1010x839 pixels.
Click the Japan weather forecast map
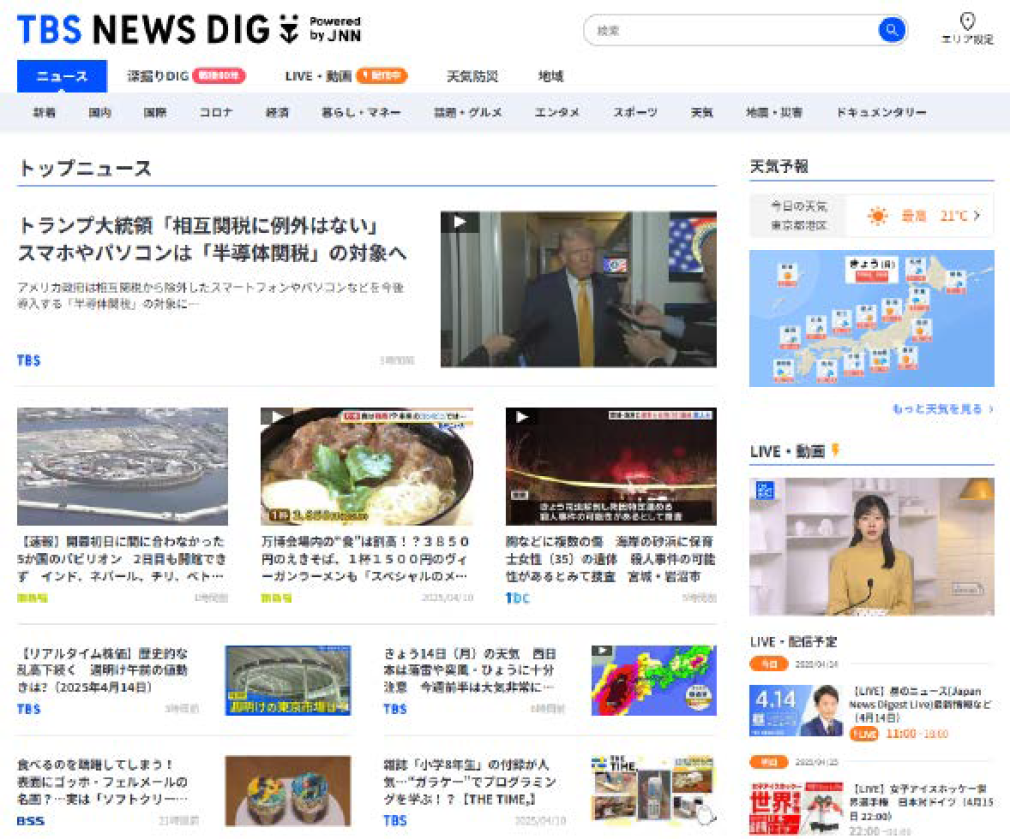[872, 318]
